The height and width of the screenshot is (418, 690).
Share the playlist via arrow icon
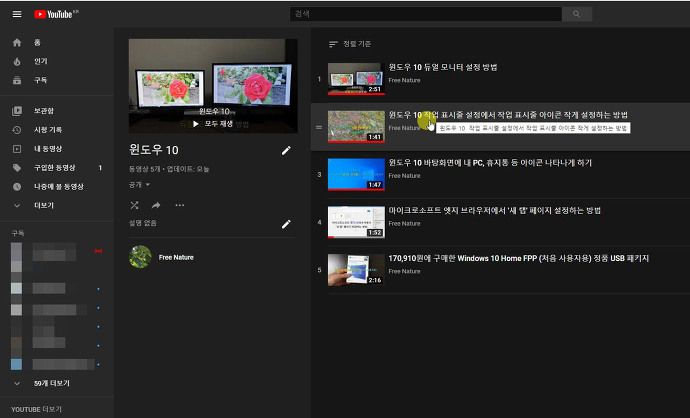[x=156, y=205]
